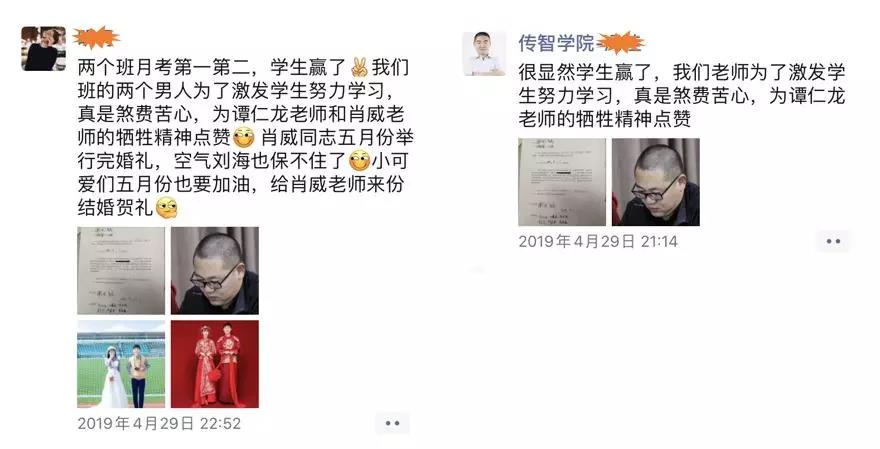Open the 传智学院 username link
880x449 pixels.
point(556,43)
